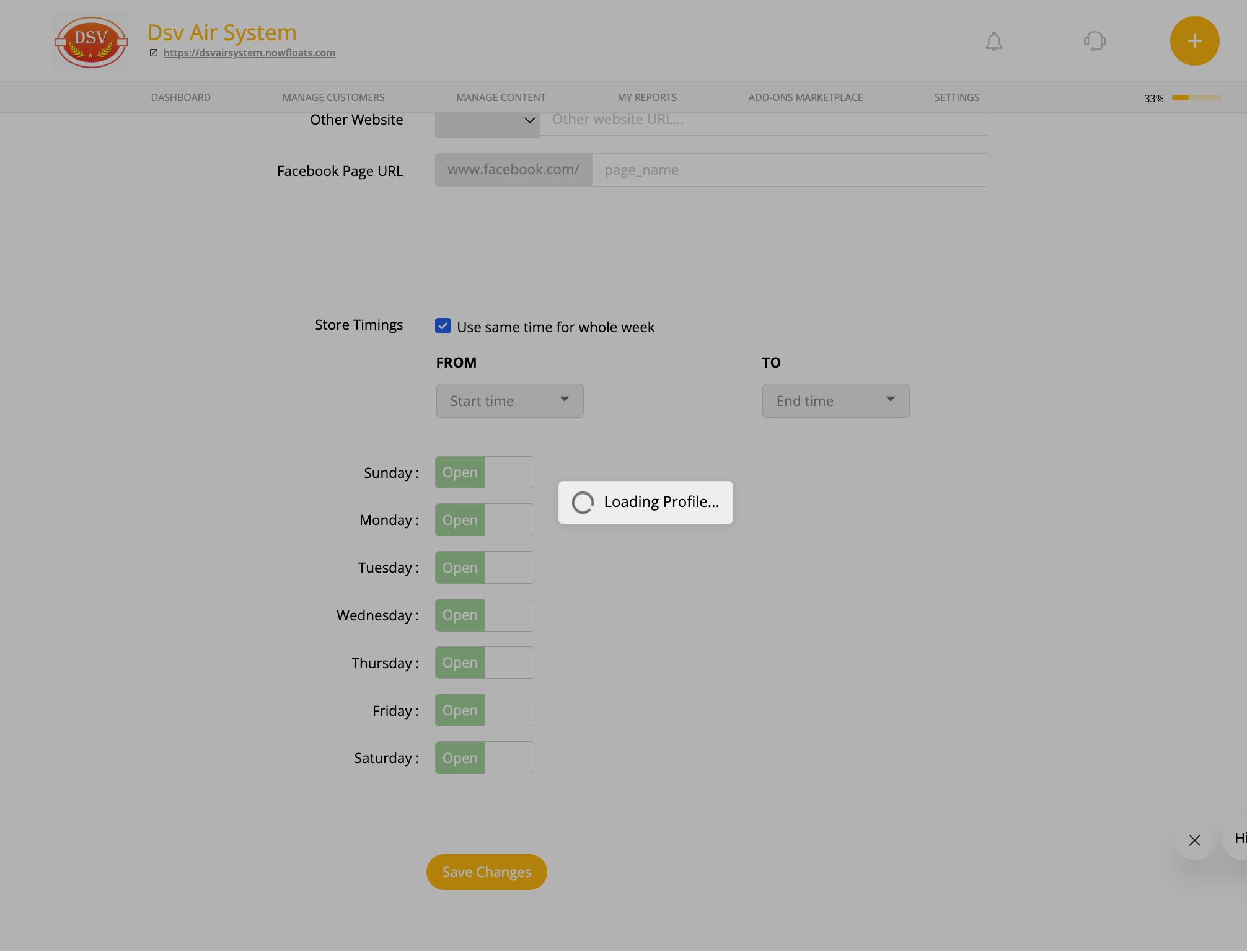Click the Save Changes button
This screenshot has width=1247, height=952.
(x=487, y=872)
